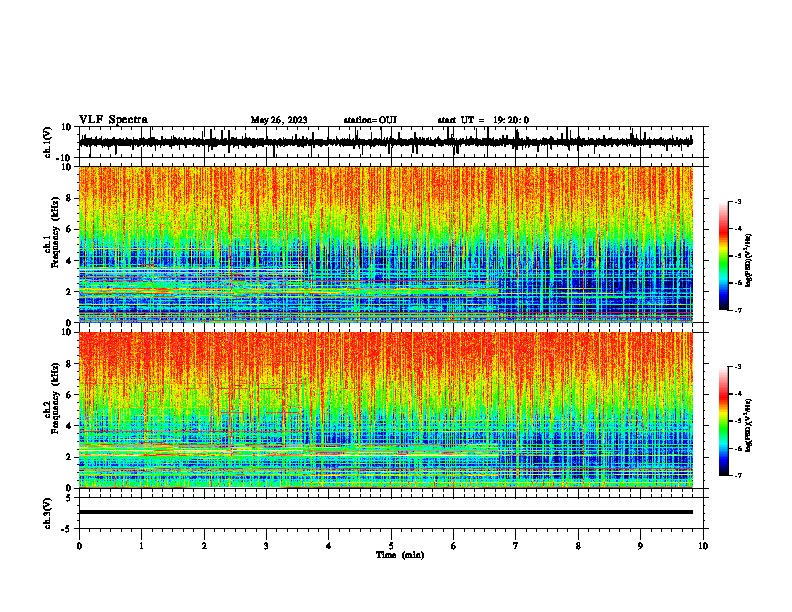Click the ch.1 frequency spectrogram plot

tap(385, 244)
